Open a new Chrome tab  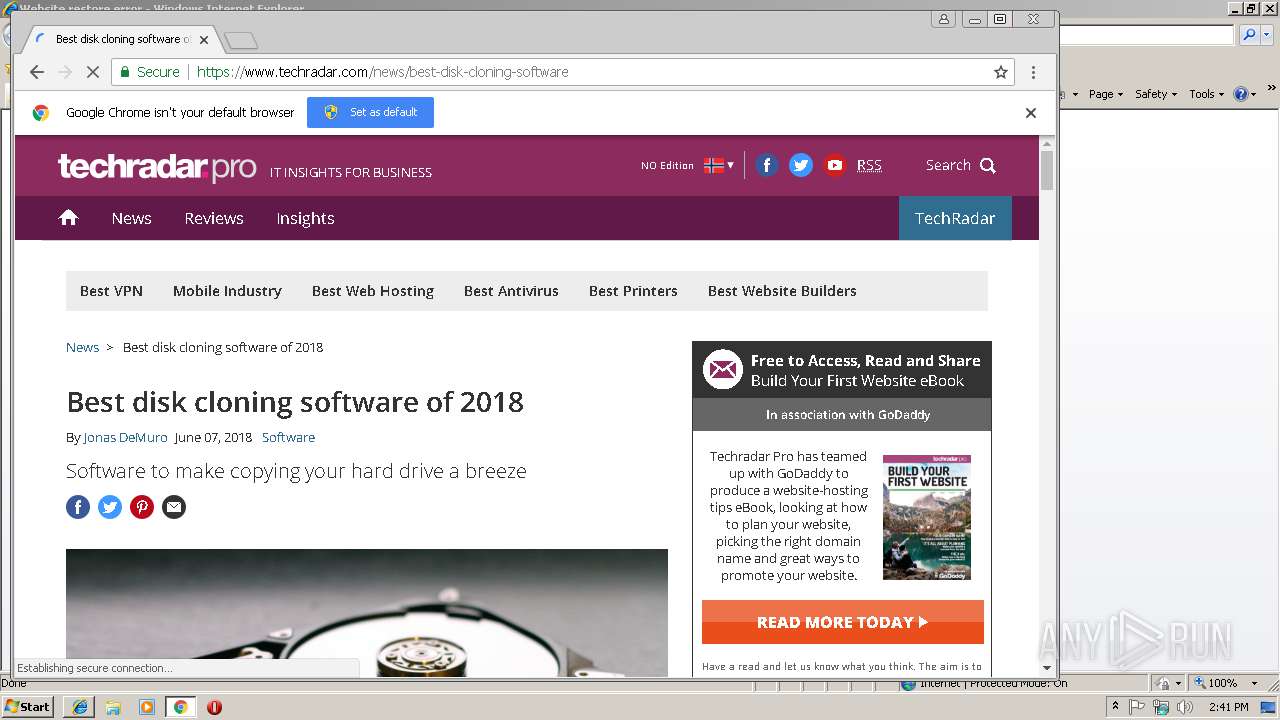(x=241, y=41)
